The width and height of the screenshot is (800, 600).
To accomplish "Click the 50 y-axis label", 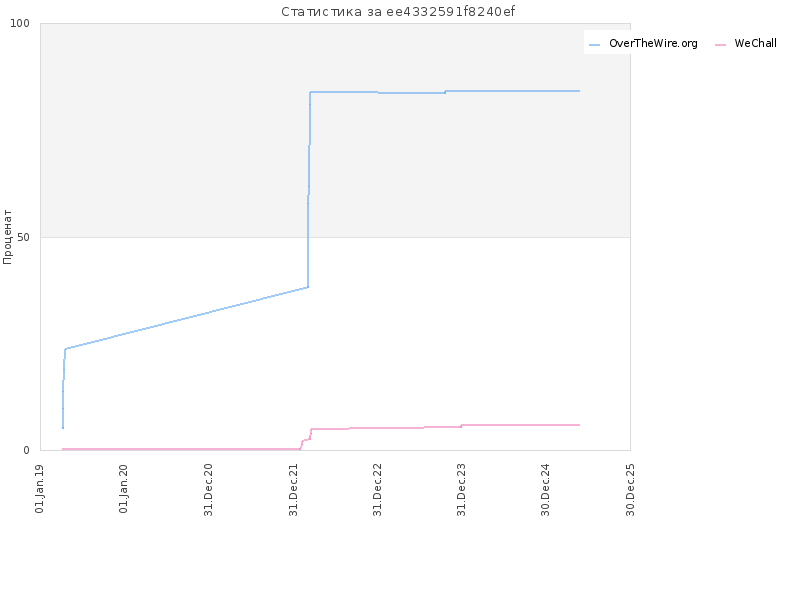I will 23,237.
